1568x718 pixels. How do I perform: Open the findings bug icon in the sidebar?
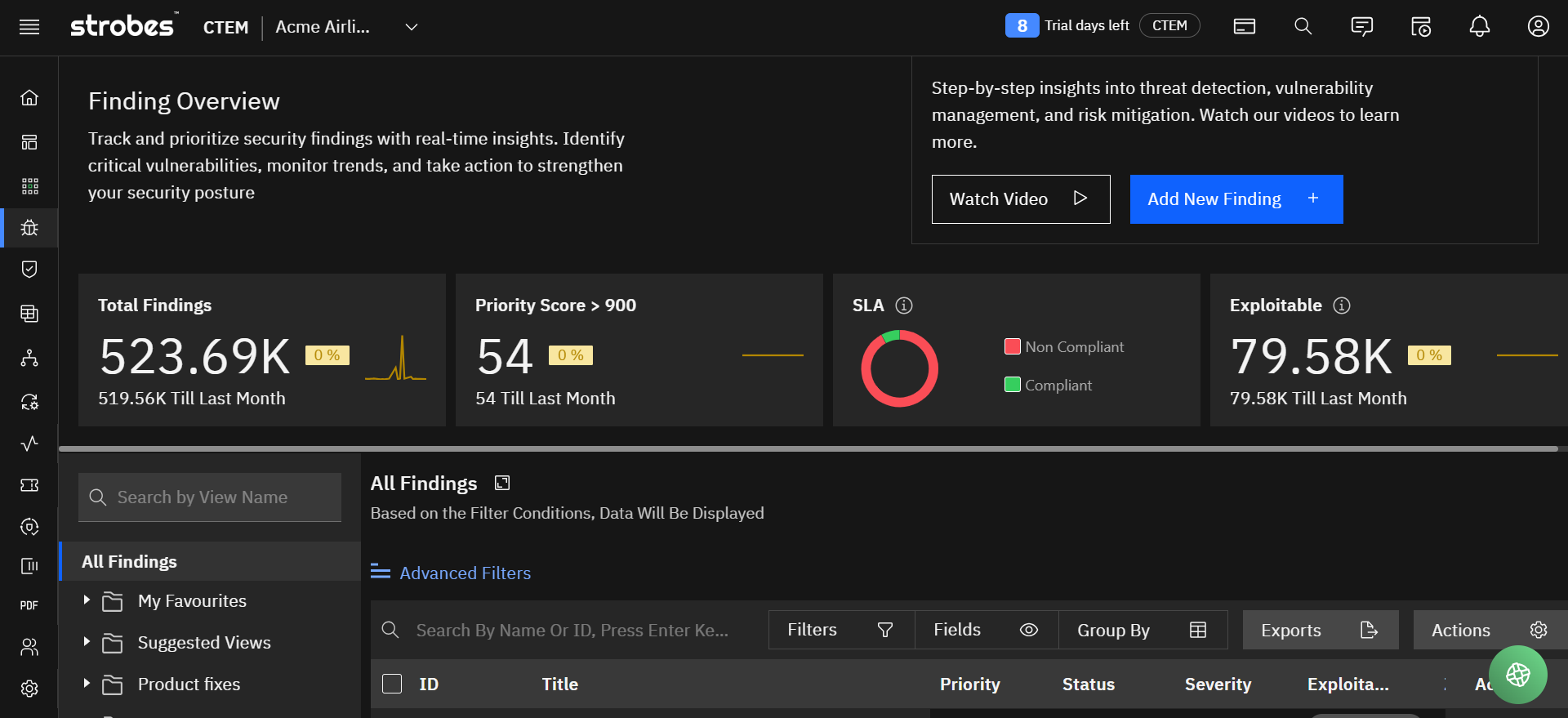pyautogui.click(x=29, y=228)
